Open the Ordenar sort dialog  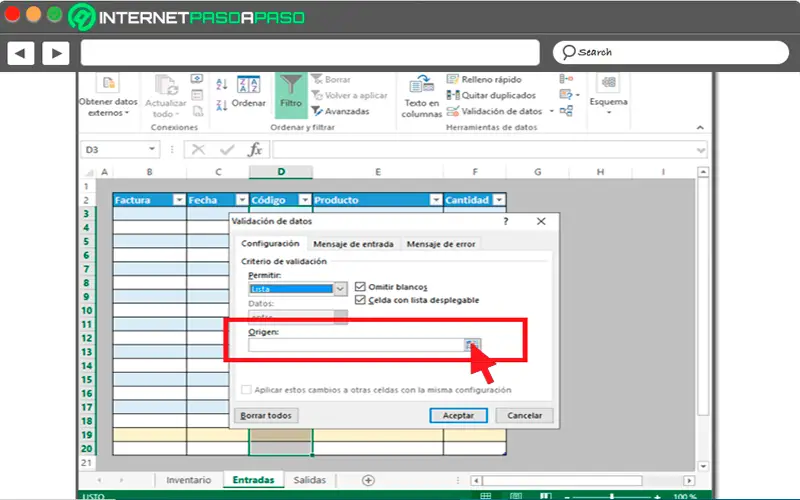pyautogui.click(x=248, y=92)
